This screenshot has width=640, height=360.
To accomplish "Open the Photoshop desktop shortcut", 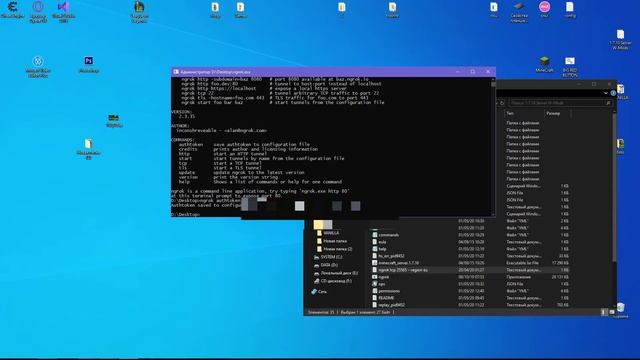I will [89, 64].
